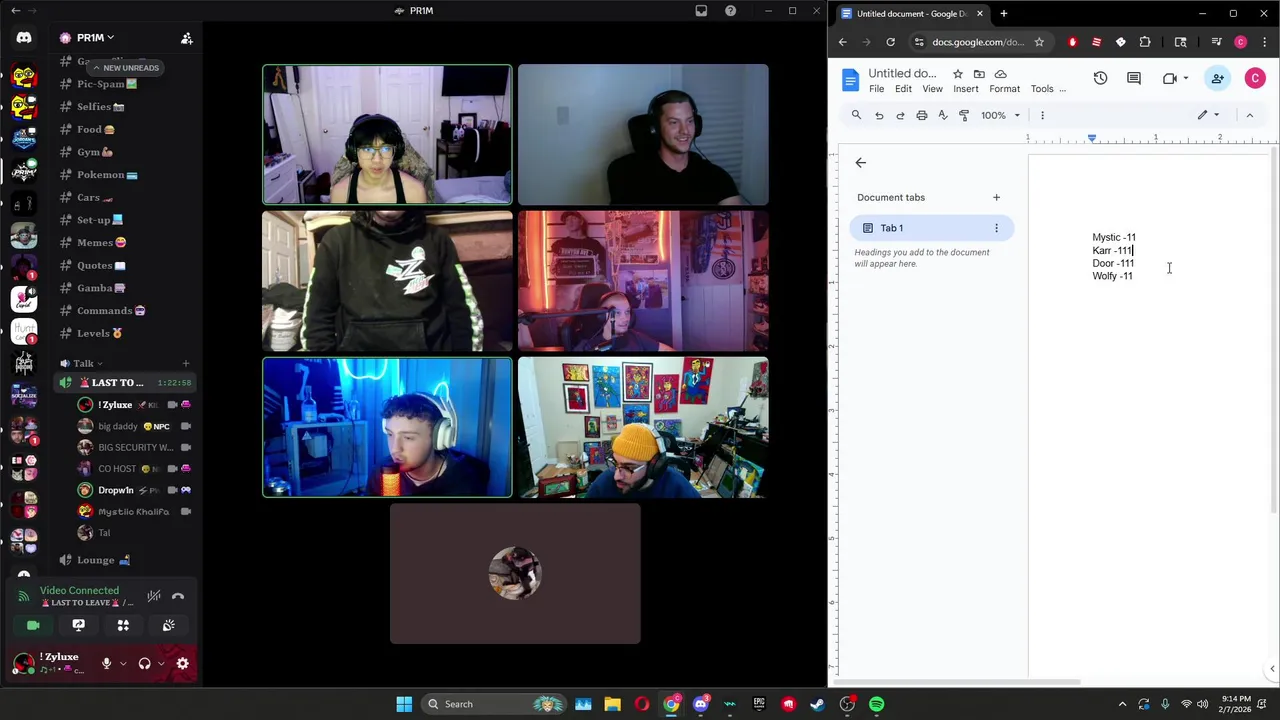Click Discord disconnect call icon
The height and width of the screenshot is (720, 1280).
(178, 596)
